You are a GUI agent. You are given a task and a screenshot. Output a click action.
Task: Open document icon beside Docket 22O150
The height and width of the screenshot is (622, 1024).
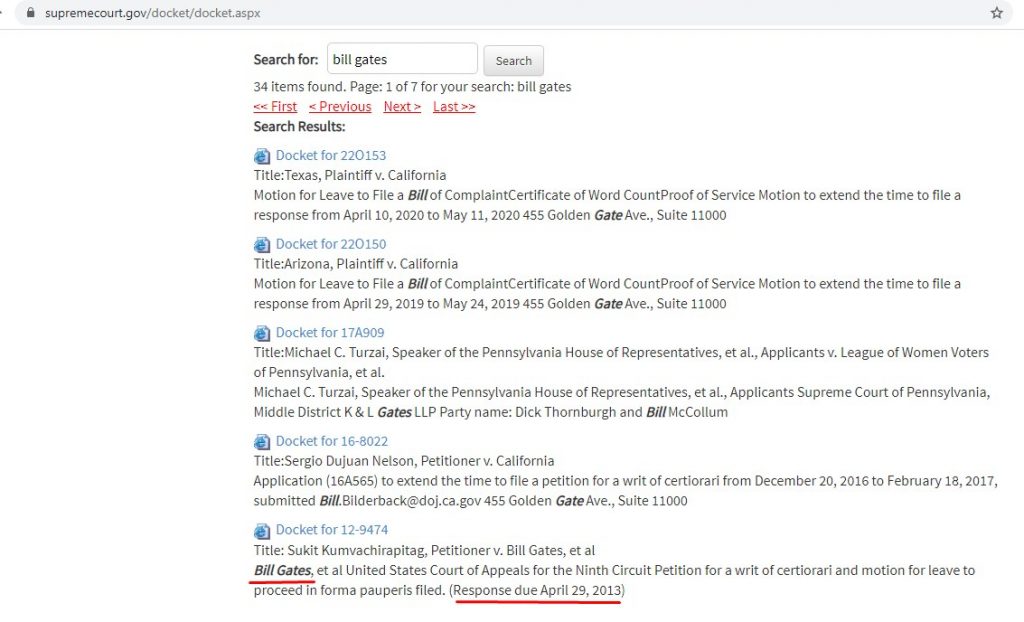[x=262, y=244]
